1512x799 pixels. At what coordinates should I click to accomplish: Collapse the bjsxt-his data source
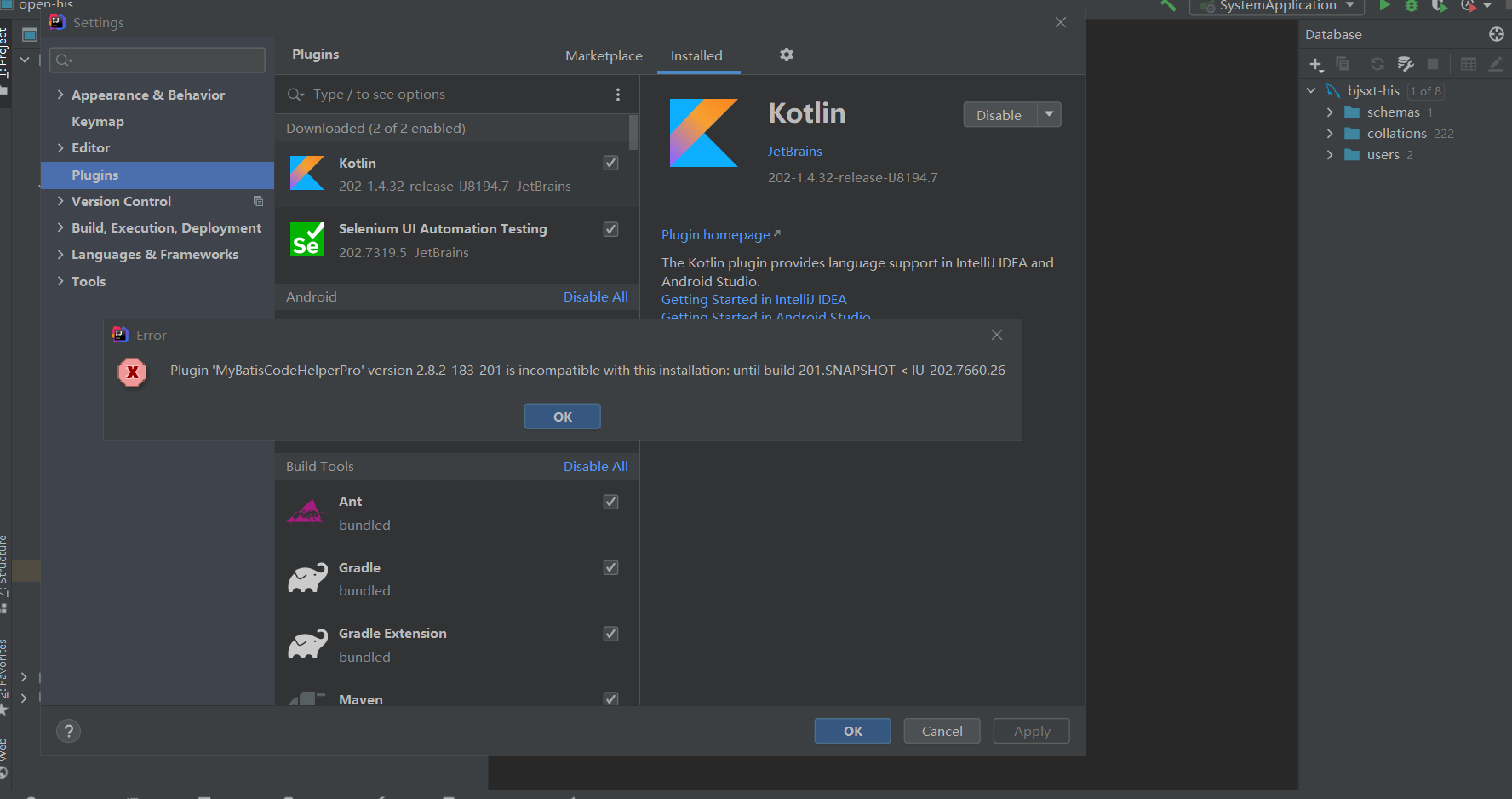tap(1311, 90)
